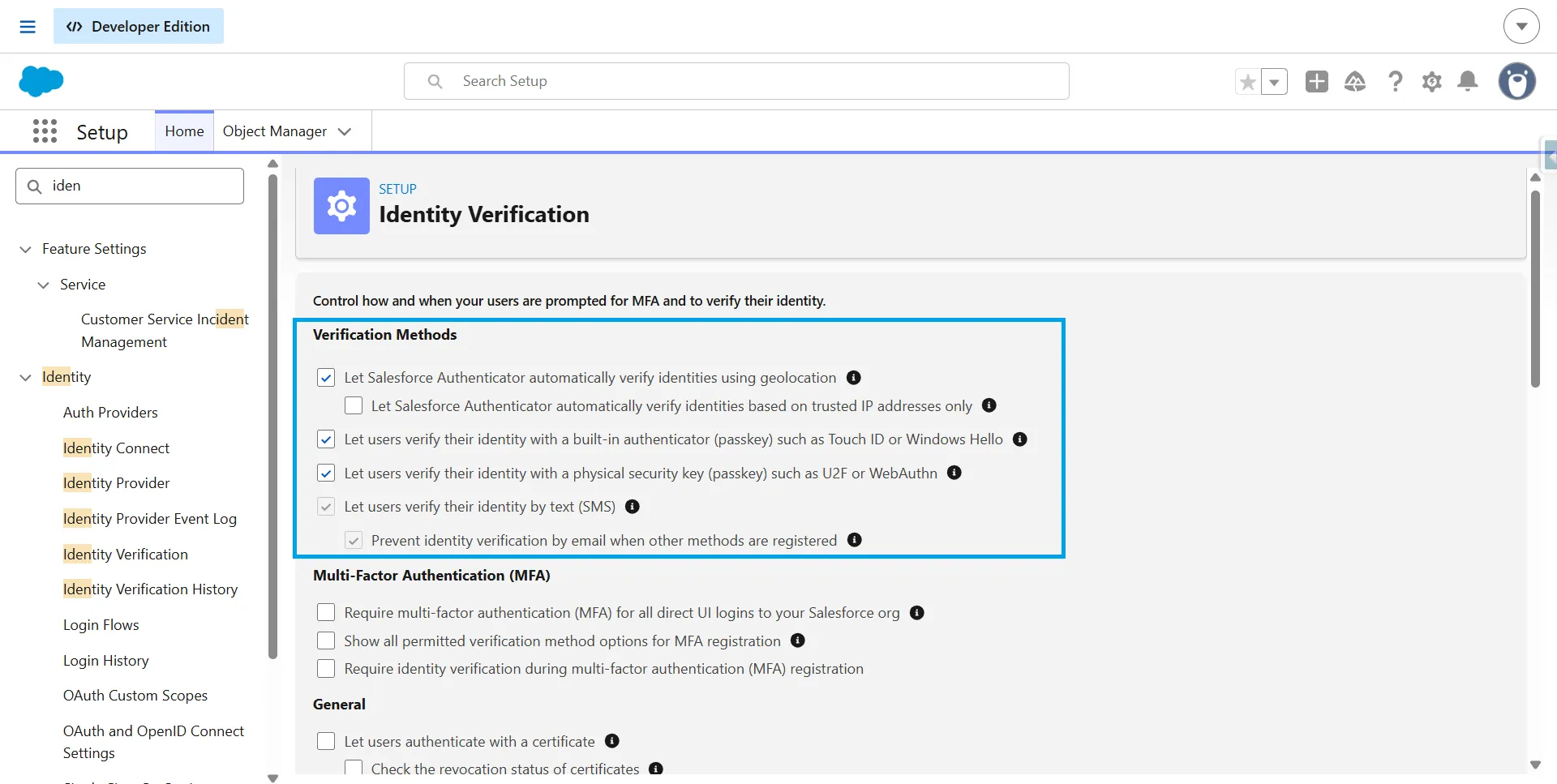This screenshot has height=784, width=1557.
Task: Open Auth Providers in sidebar
Action: (x=110, y=413)
